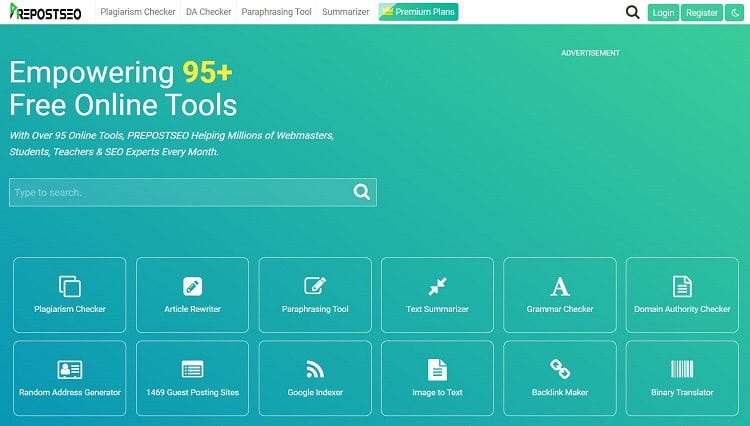Click the 'Free Online Tools' headline line
Image resolution: width=750 pixels, height=426 pixels.
click(123, 105)
